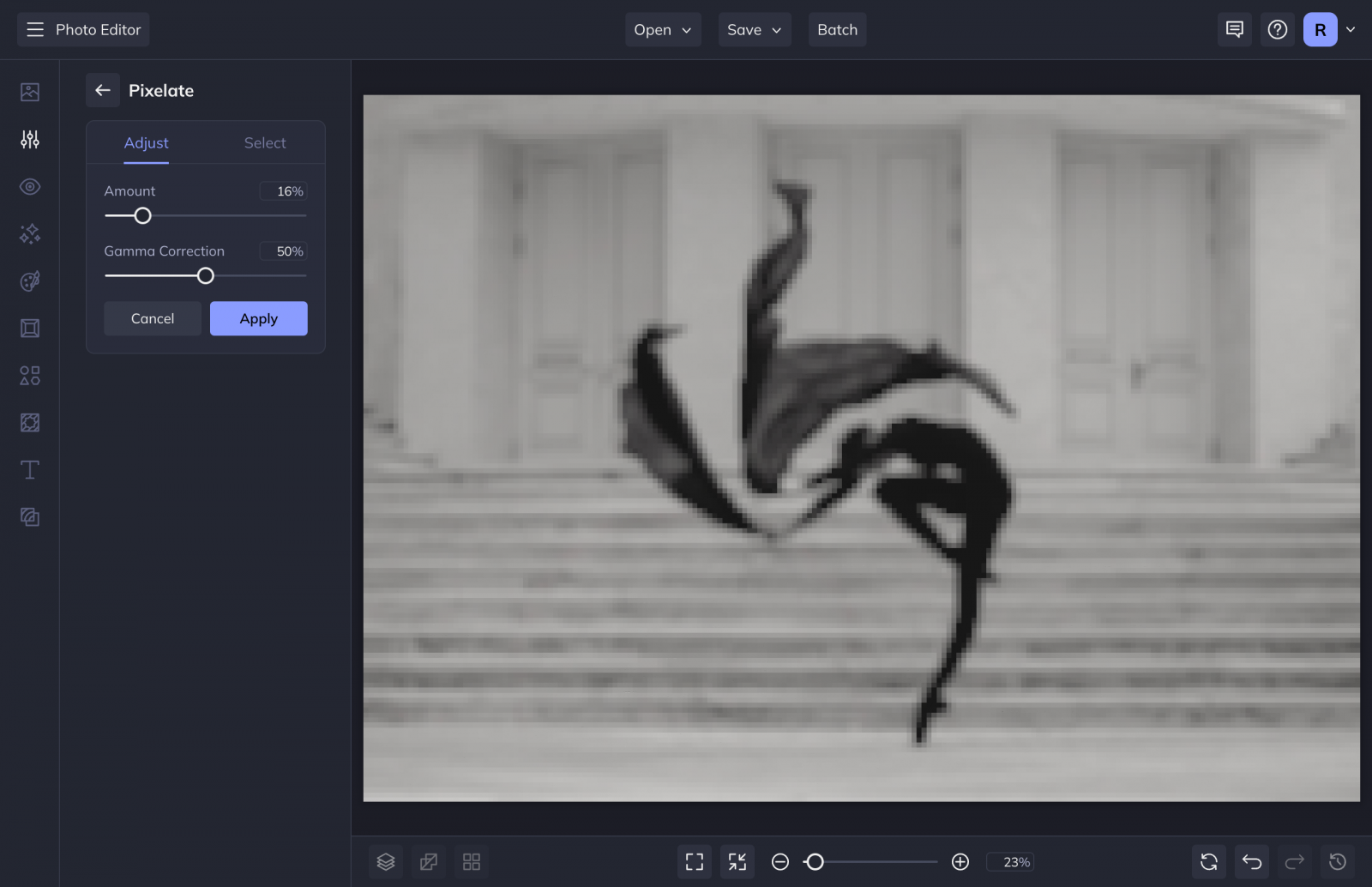Open the shapes panel

pyautogui.click(x=29, y=375)
